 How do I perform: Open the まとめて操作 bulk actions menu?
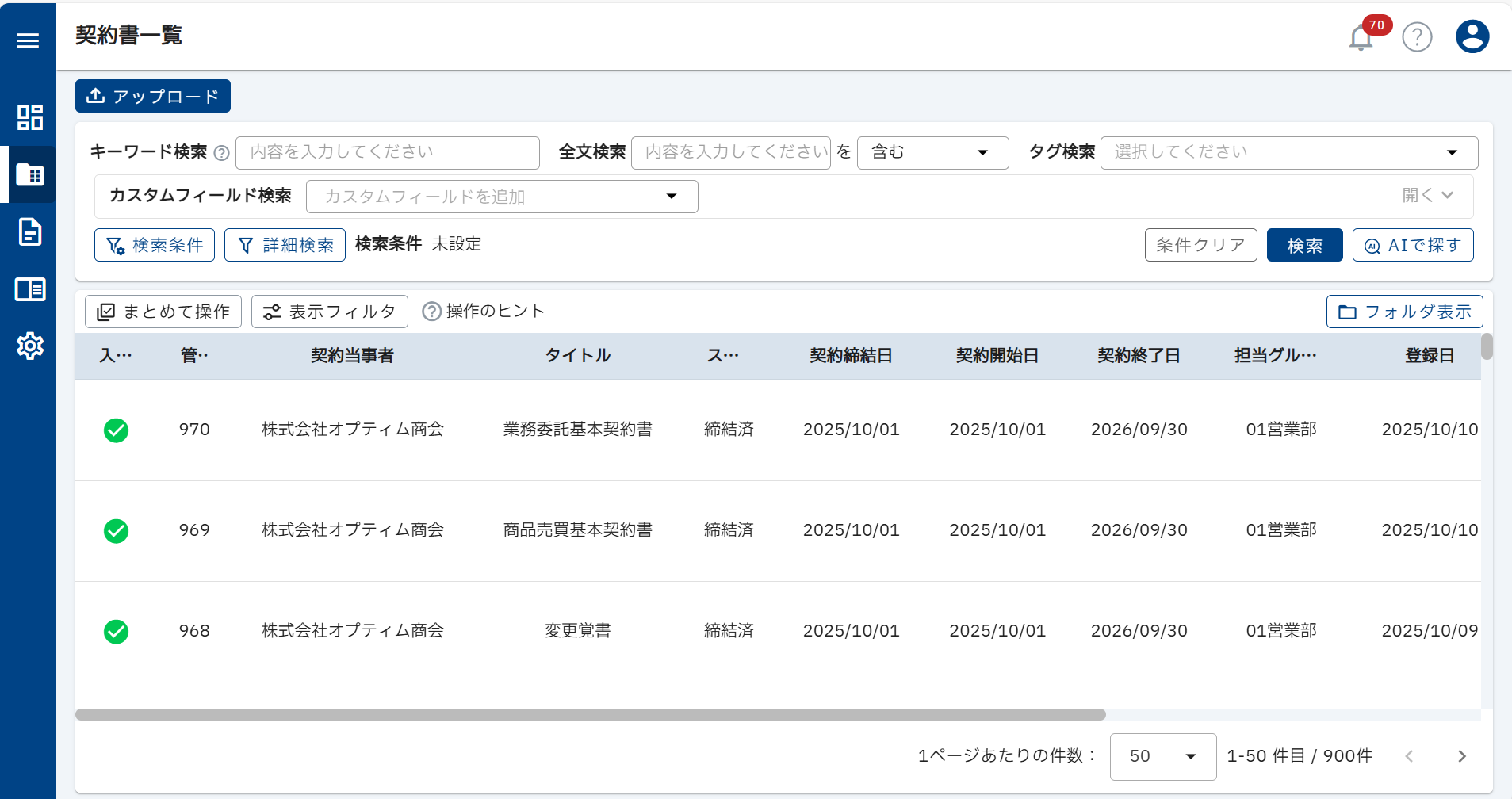click(x=163, y=311)
